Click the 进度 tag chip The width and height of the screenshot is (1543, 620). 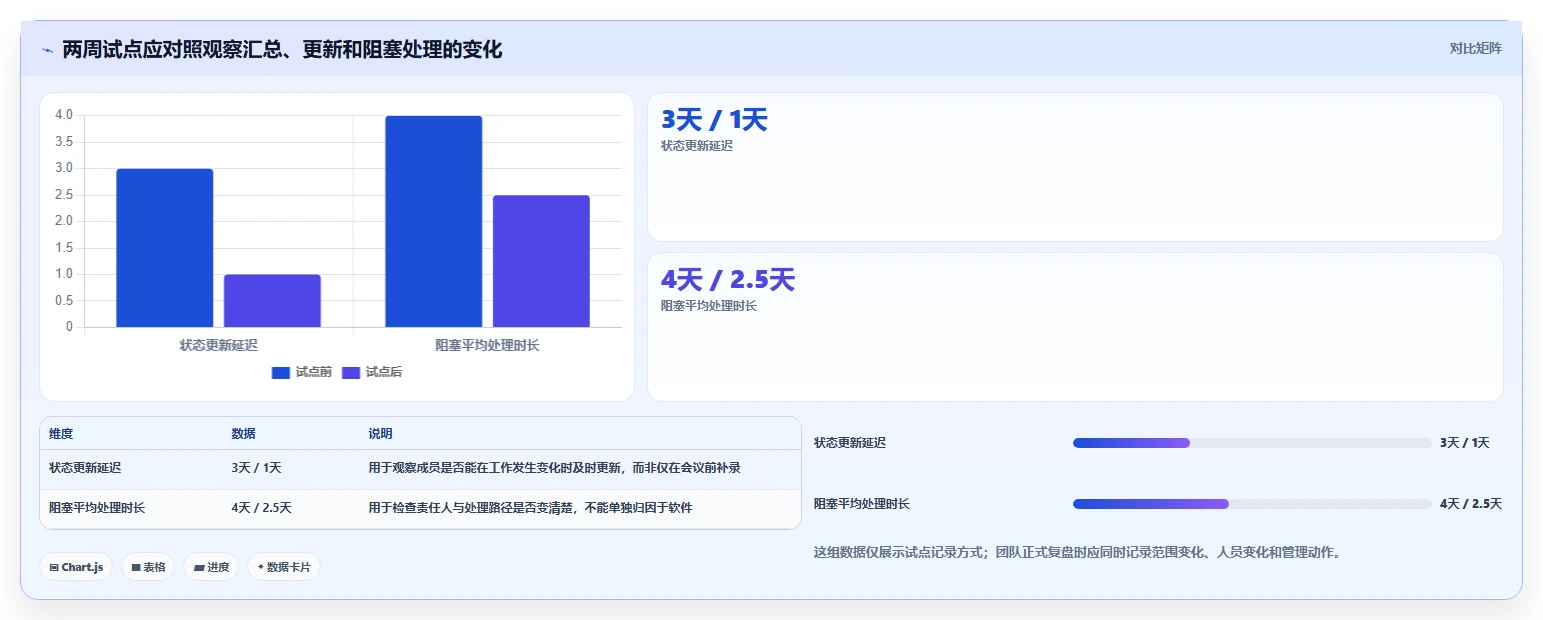coord(211,567)
